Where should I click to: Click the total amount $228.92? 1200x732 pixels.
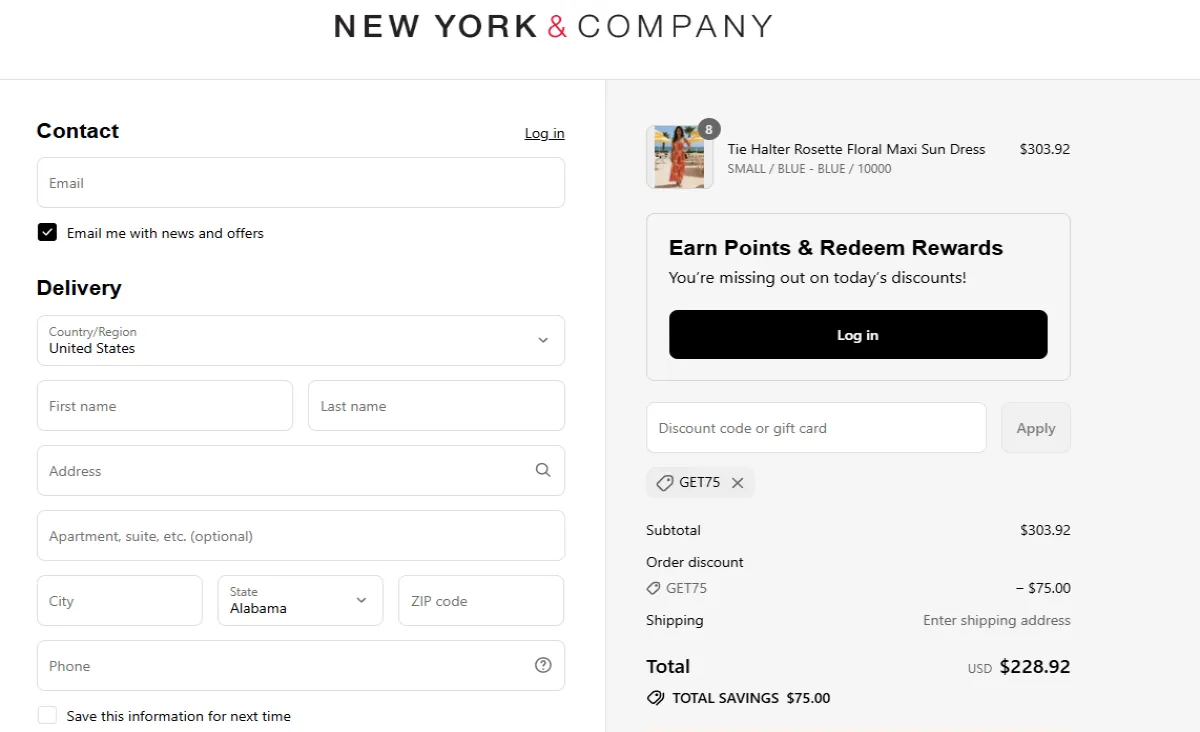1035,667
